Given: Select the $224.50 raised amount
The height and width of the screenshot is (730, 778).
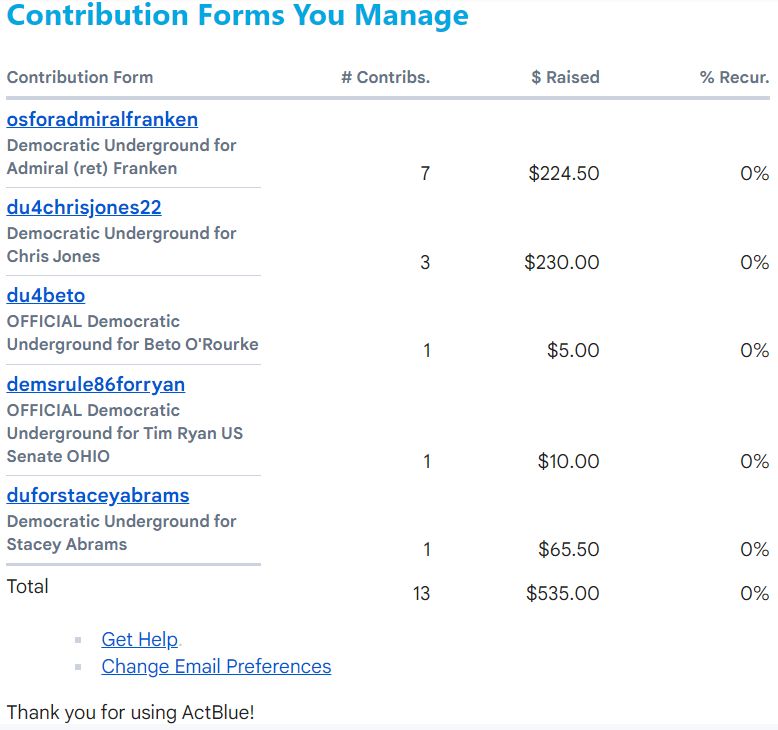Looking at the screenshot, I should pyautogui.click(x=564, y=174).
